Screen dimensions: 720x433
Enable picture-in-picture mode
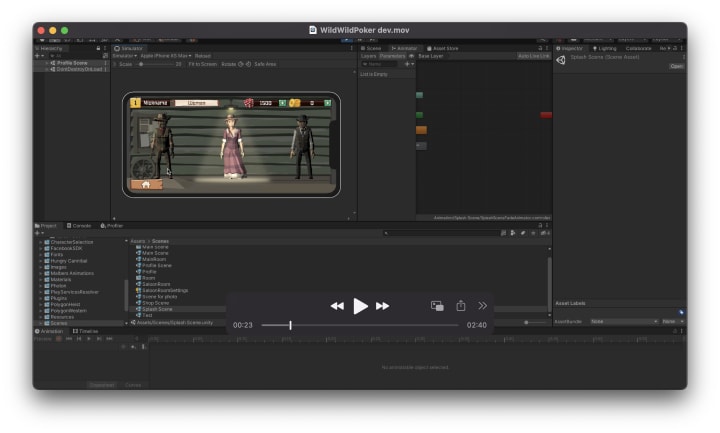point(437,306)
